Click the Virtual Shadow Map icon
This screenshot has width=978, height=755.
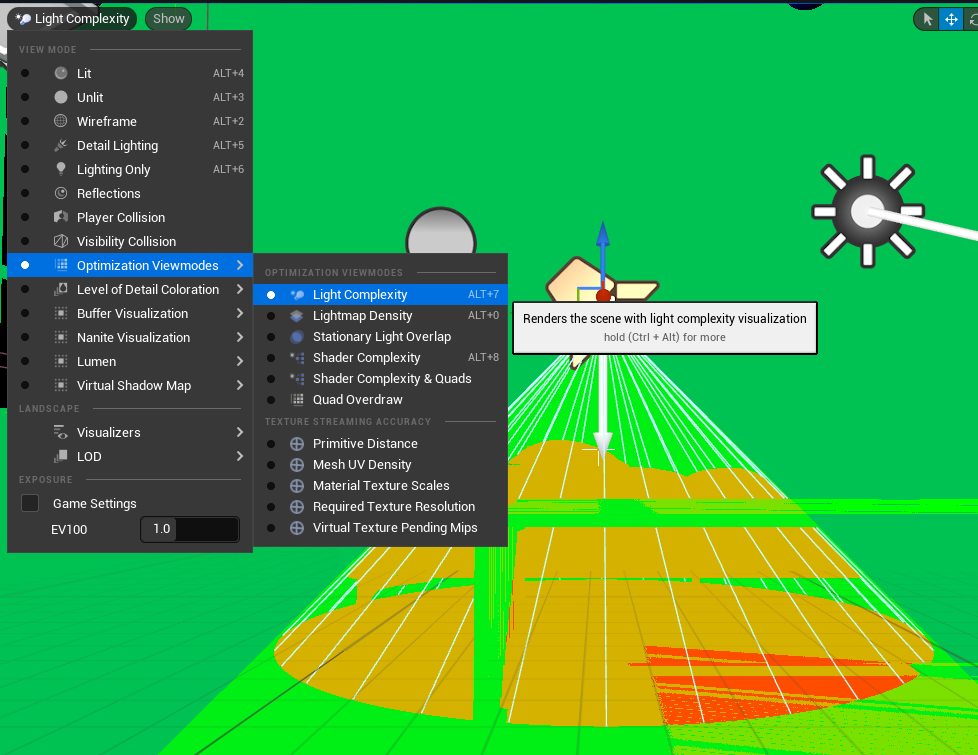pos(61,385)
